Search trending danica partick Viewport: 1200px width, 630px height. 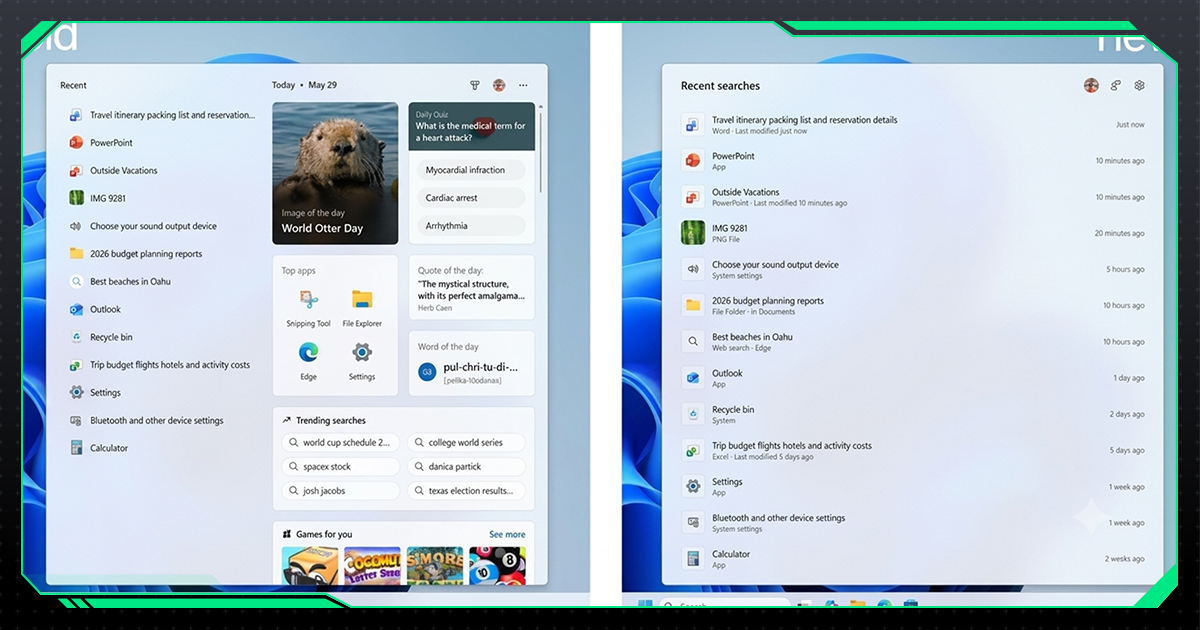click(x=466, y=467)
